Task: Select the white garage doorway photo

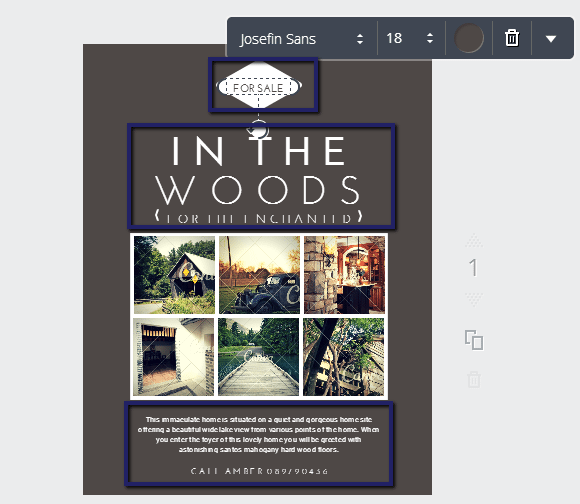Action: (x=173, y=357)
